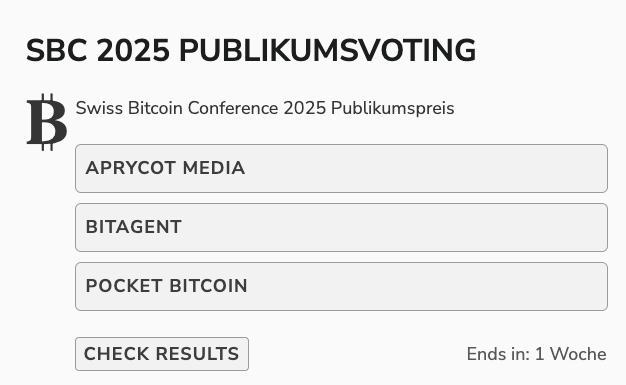Click the SBC 2025 PUBLIKUMSVOTING heading
626x385 pixels.
click(251, 51)
